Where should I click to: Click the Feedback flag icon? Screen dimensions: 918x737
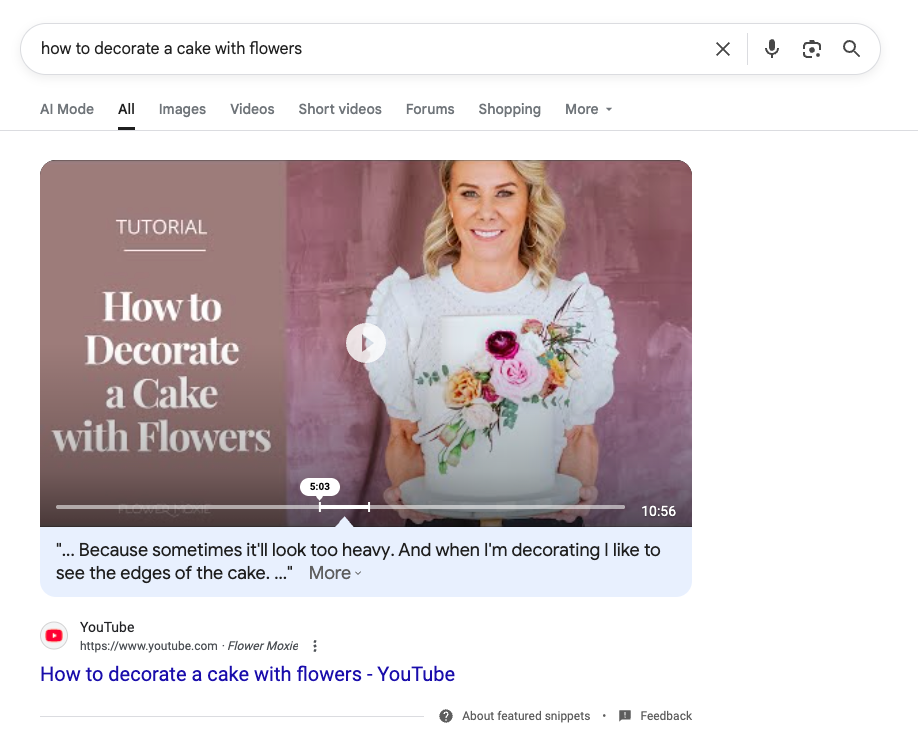click(625, 716)
